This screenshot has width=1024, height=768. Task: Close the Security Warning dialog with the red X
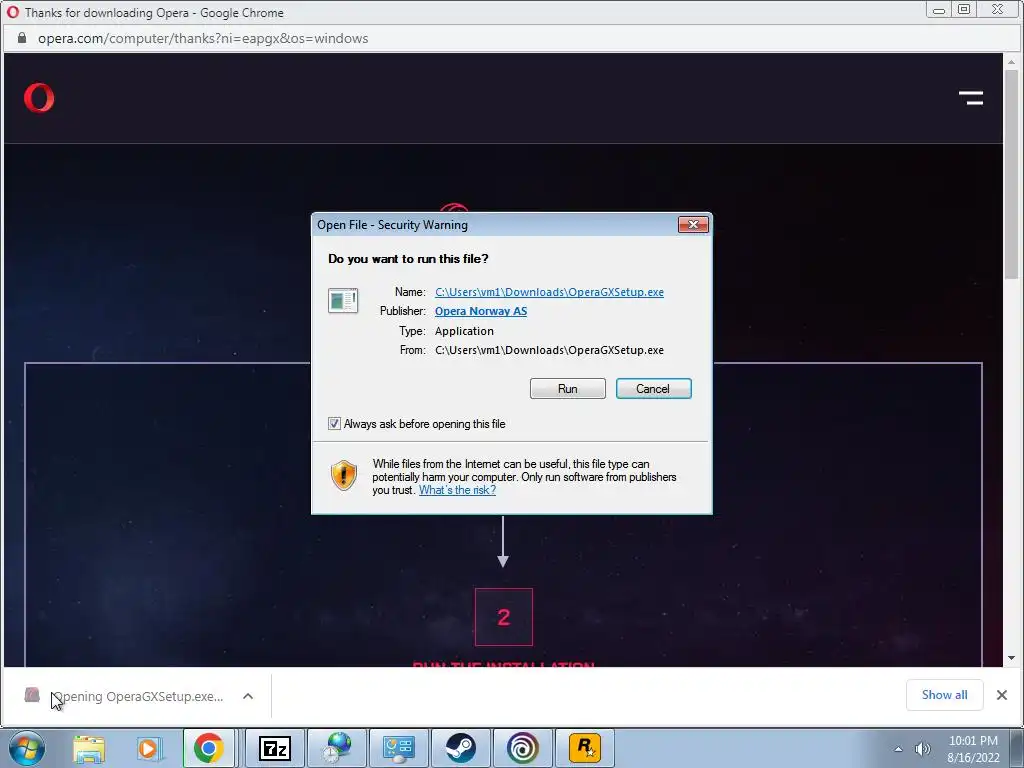[x=693, y=225]
